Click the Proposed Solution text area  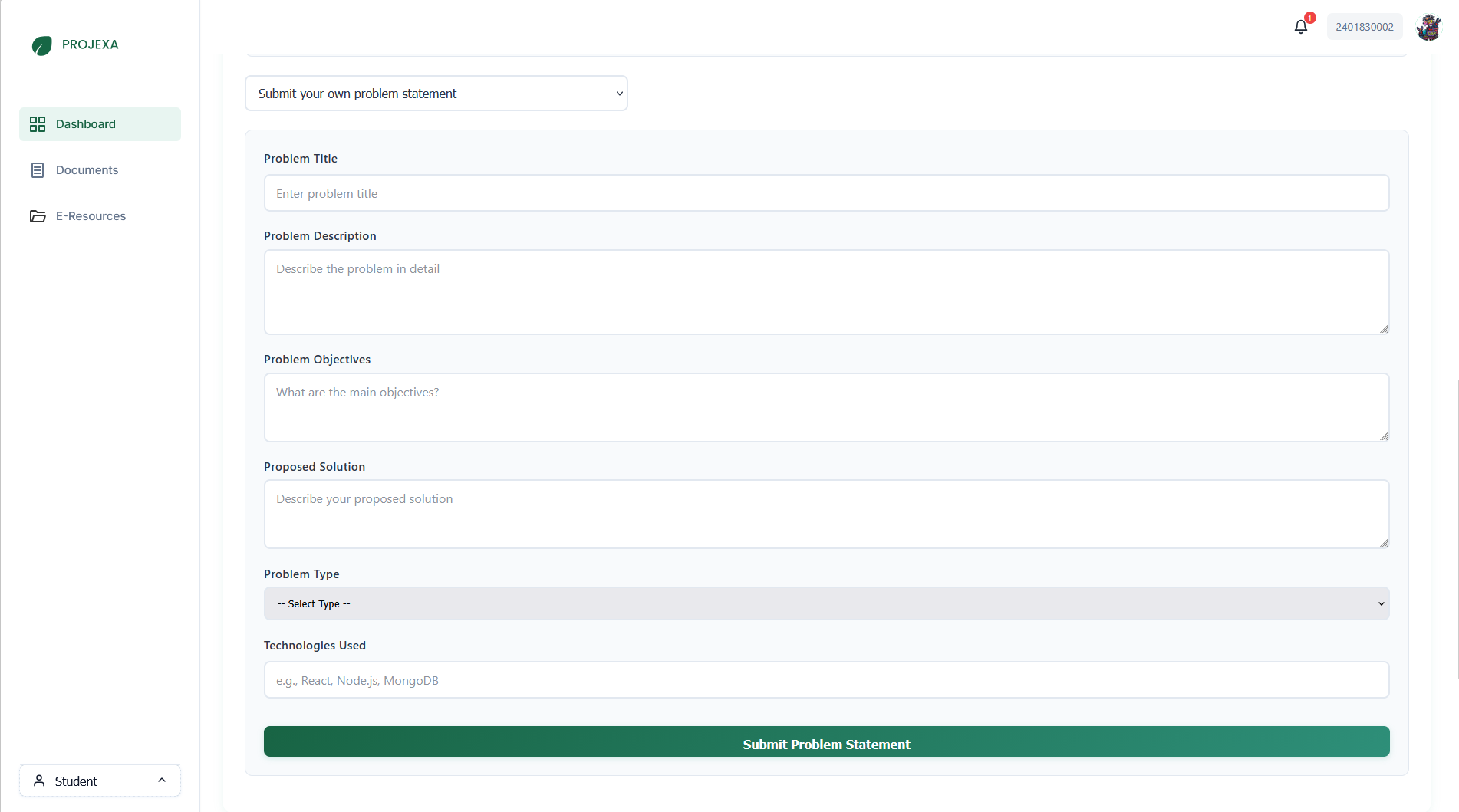pos(825,514)
